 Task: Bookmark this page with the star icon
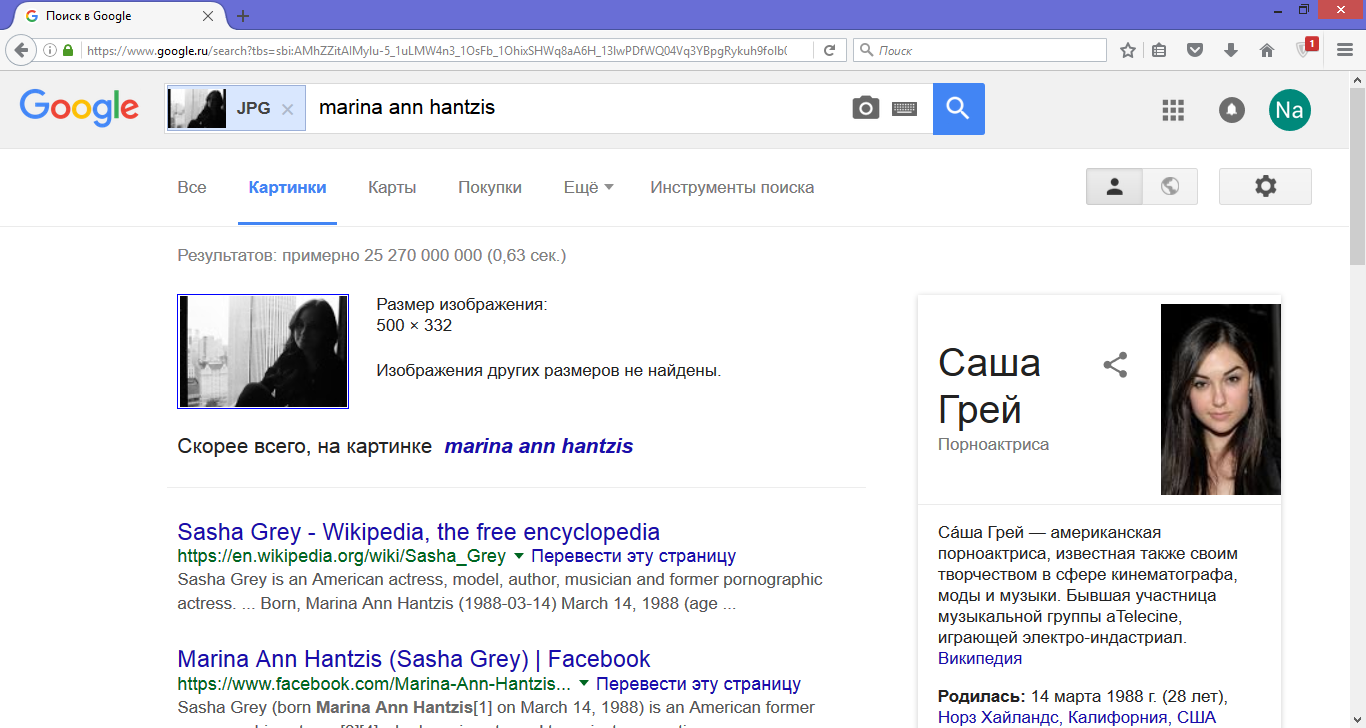click(x=1128, y=50)
